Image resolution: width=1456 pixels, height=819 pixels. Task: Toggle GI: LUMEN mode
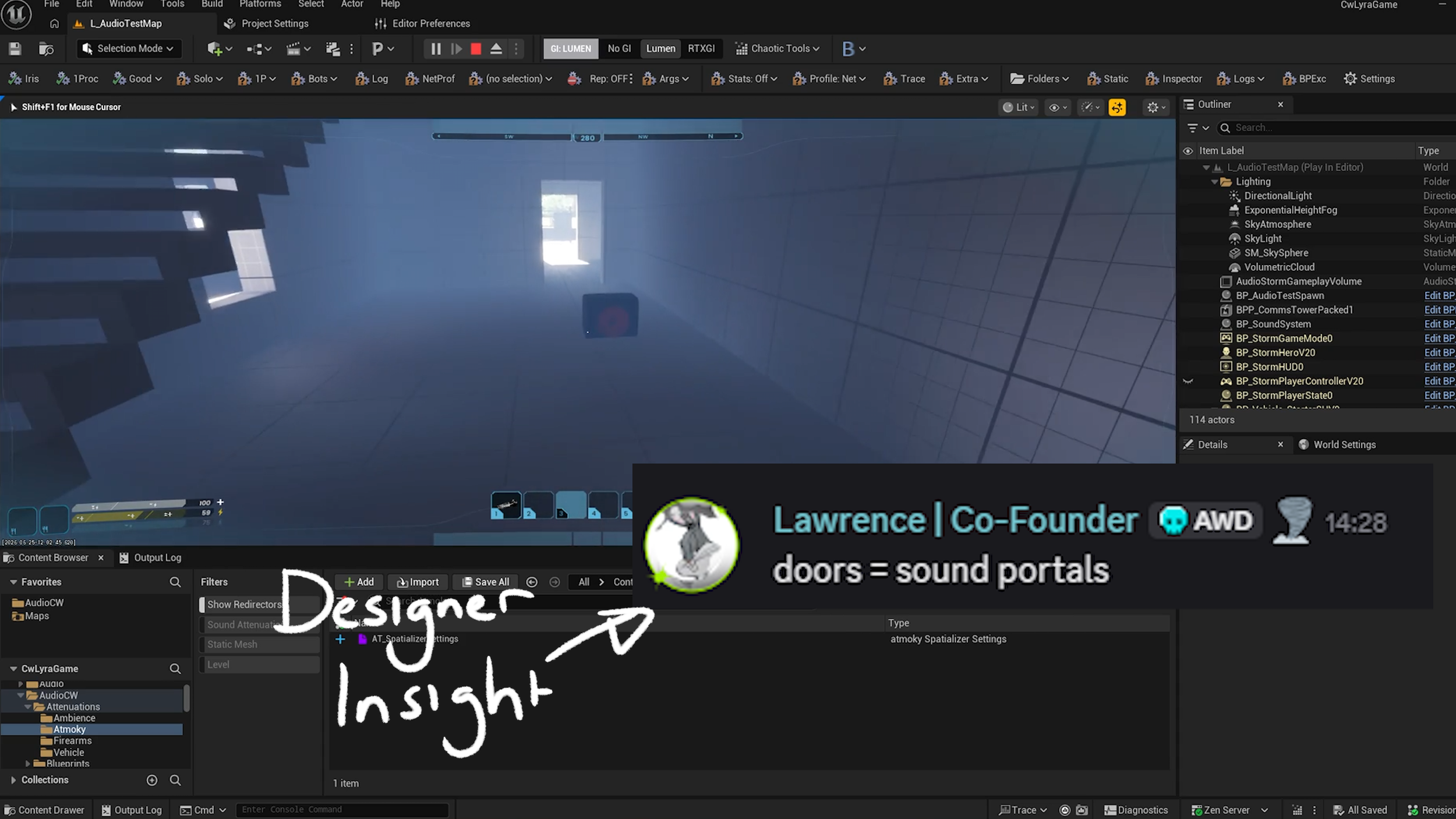(x=571, y=49)
